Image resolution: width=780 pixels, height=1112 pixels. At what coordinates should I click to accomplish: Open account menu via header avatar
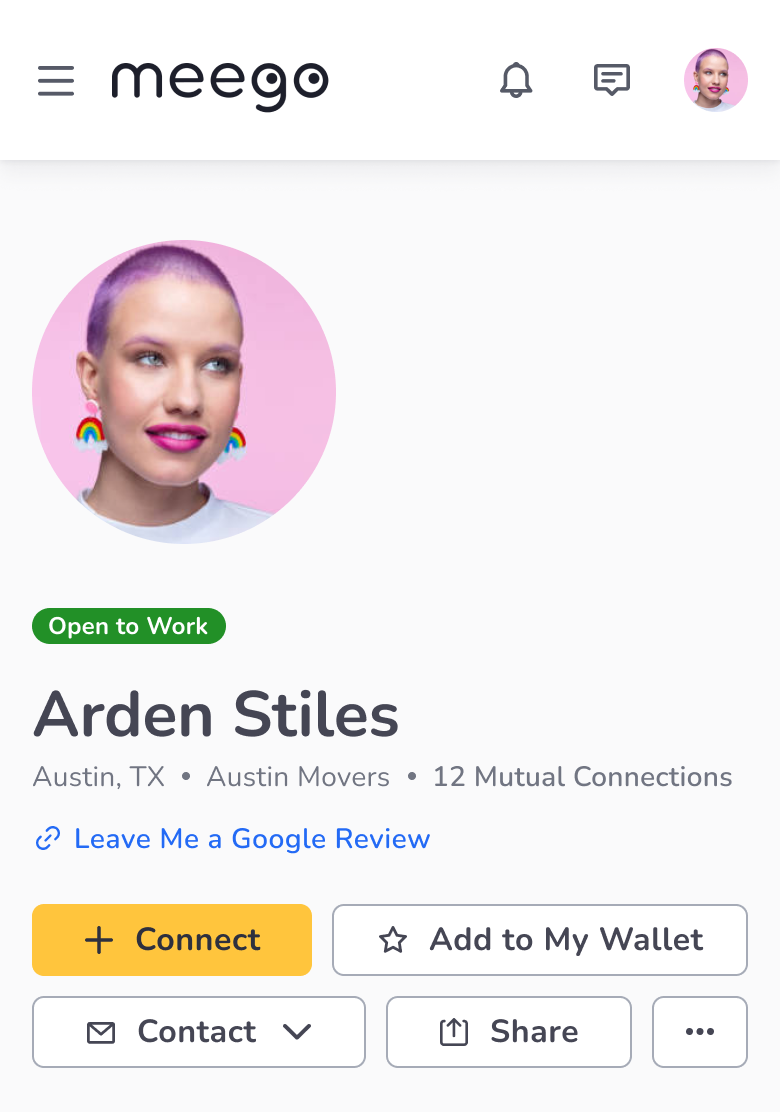pos(715,80)
